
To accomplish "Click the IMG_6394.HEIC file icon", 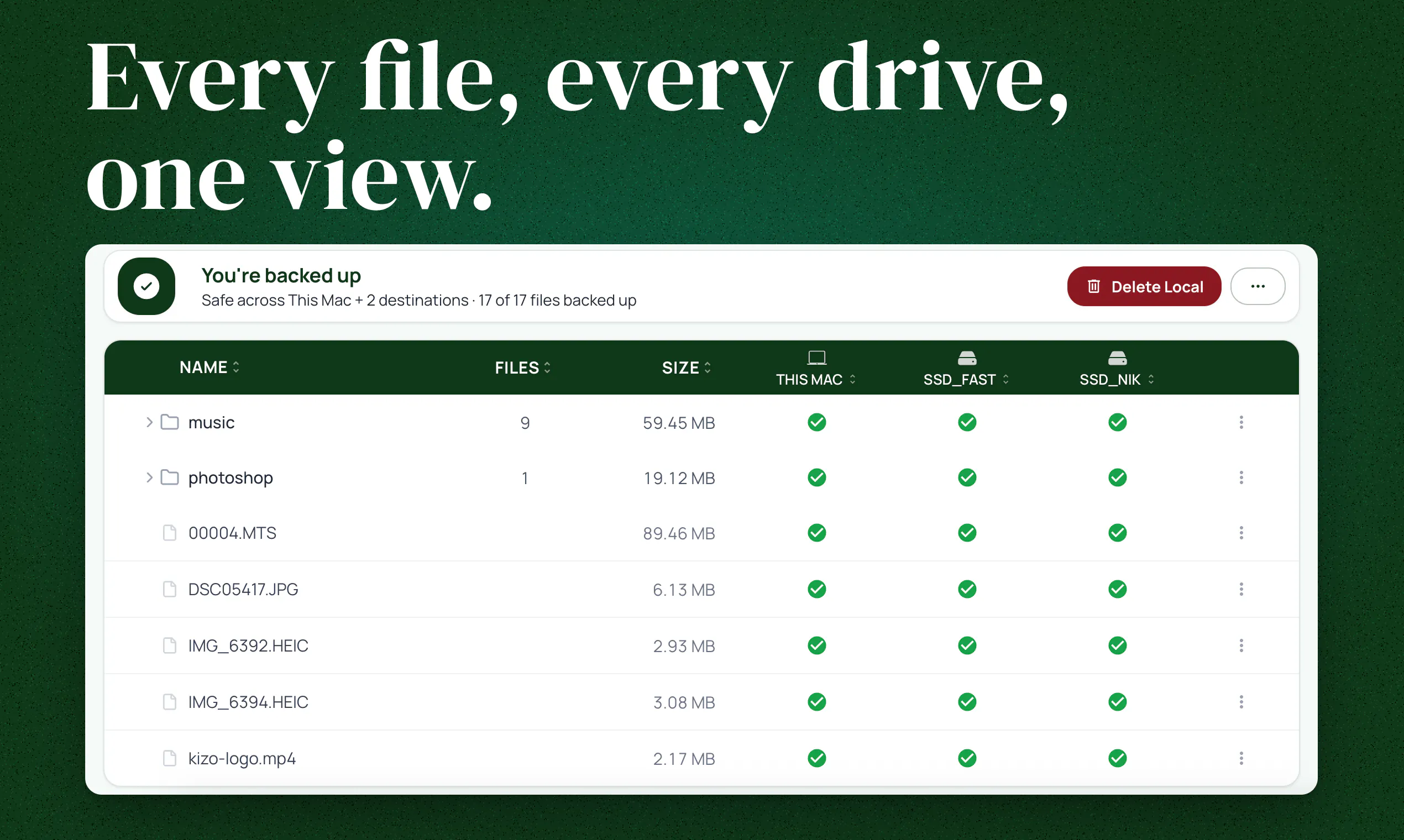I will pos(169,702).
